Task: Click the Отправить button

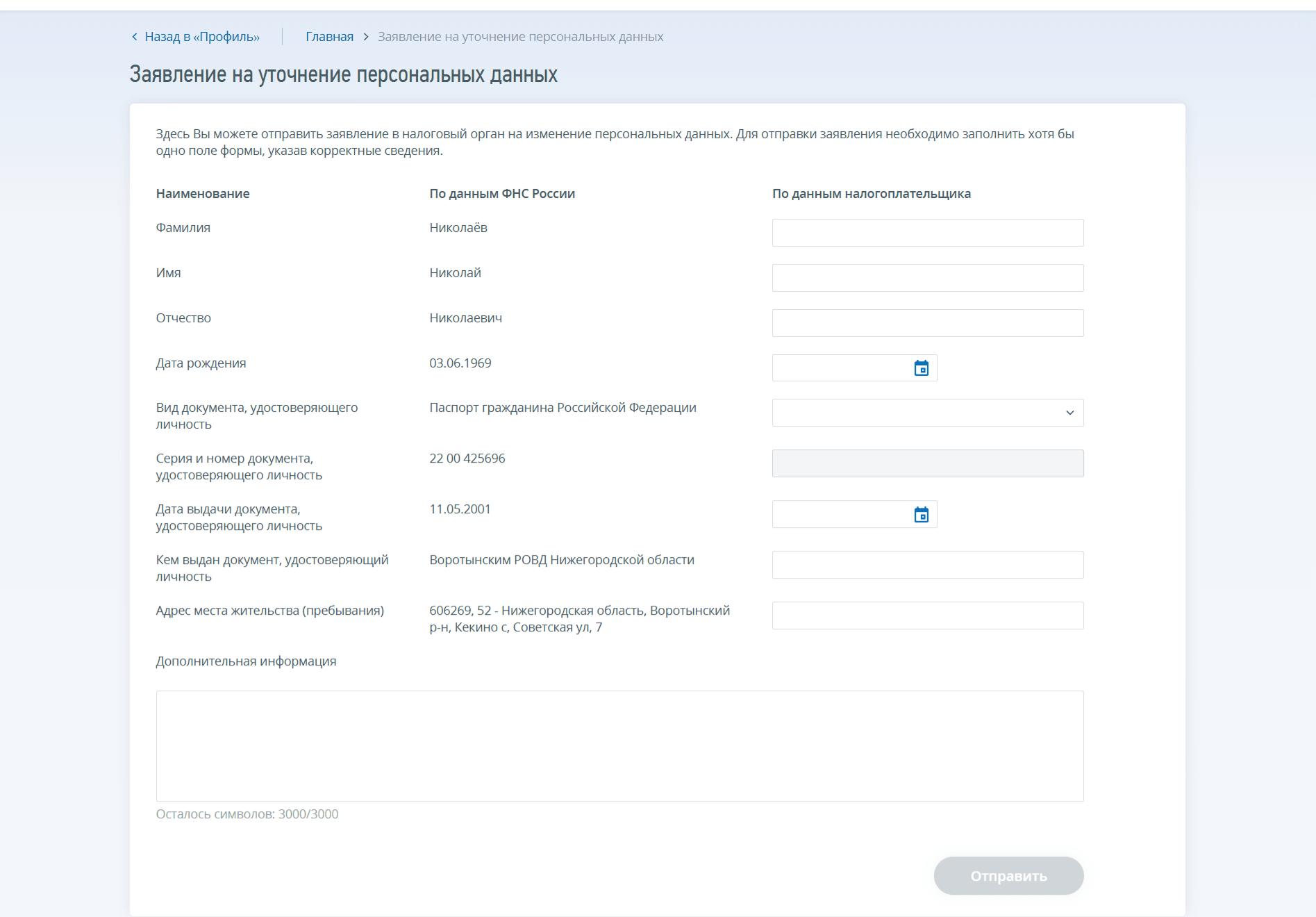Action: pyautogui.click(x=1008, y=876)
